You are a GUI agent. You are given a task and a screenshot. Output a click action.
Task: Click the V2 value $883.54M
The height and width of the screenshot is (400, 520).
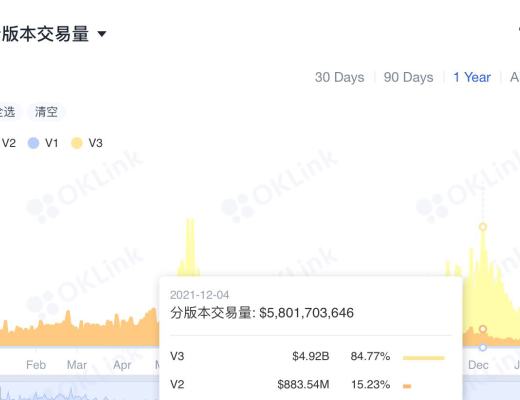pyautogui.click(x=303, y=385)
